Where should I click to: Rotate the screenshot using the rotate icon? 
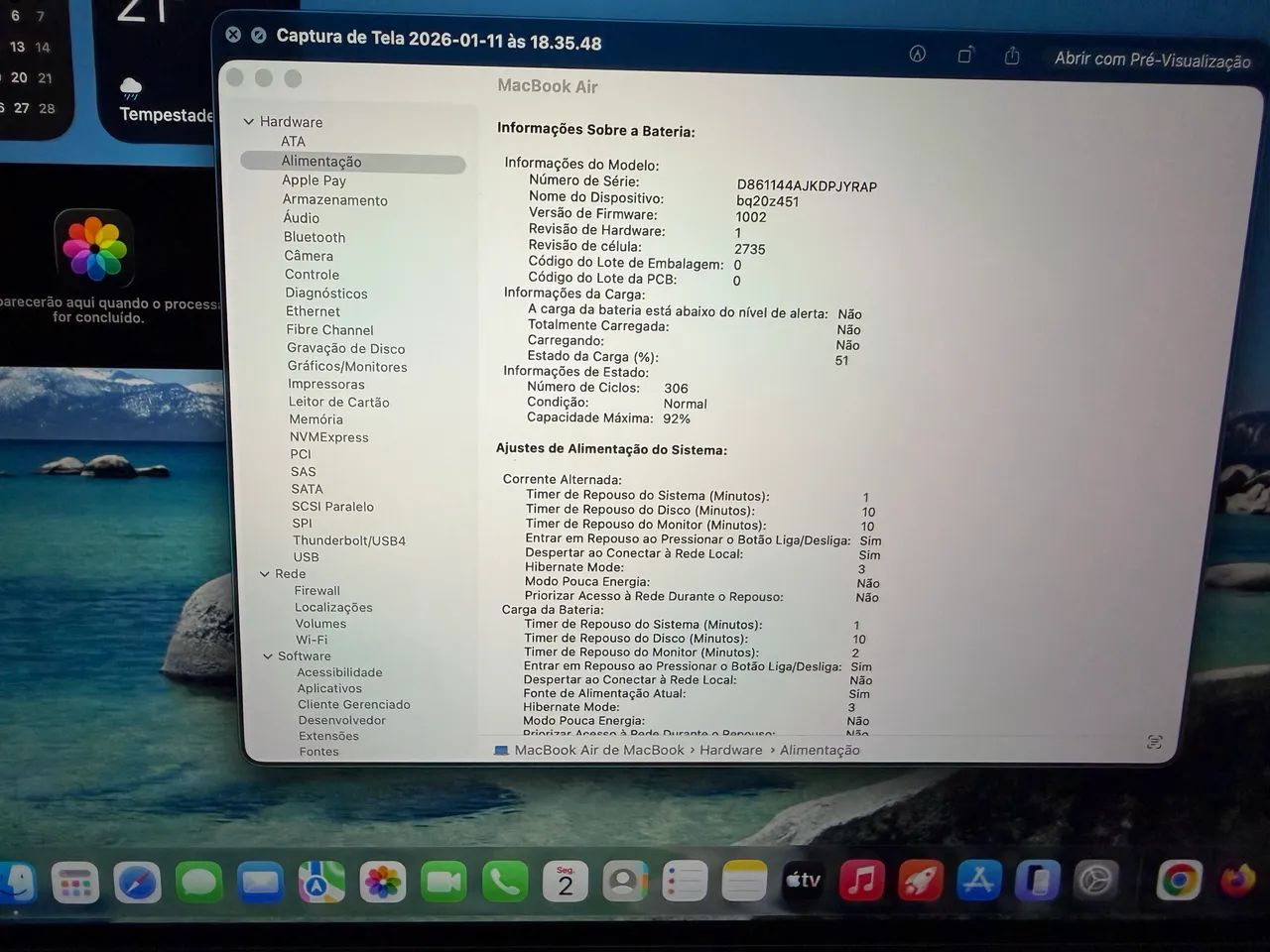click(965, 56)
